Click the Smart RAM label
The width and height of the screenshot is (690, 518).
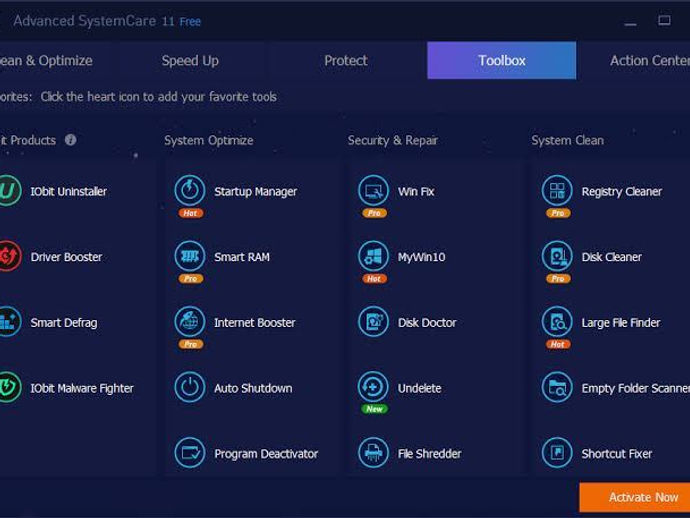point(242,257)
